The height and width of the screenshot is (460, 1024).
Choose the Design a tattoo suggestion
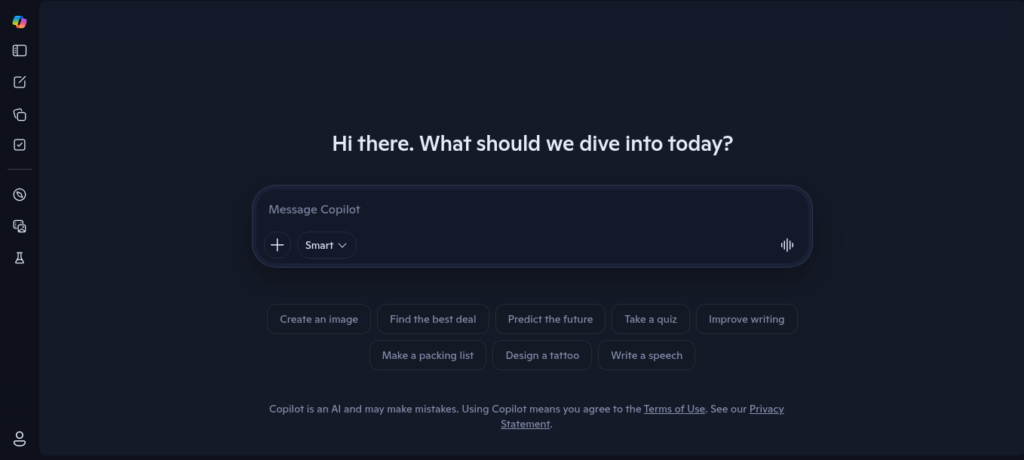(542, 355)
